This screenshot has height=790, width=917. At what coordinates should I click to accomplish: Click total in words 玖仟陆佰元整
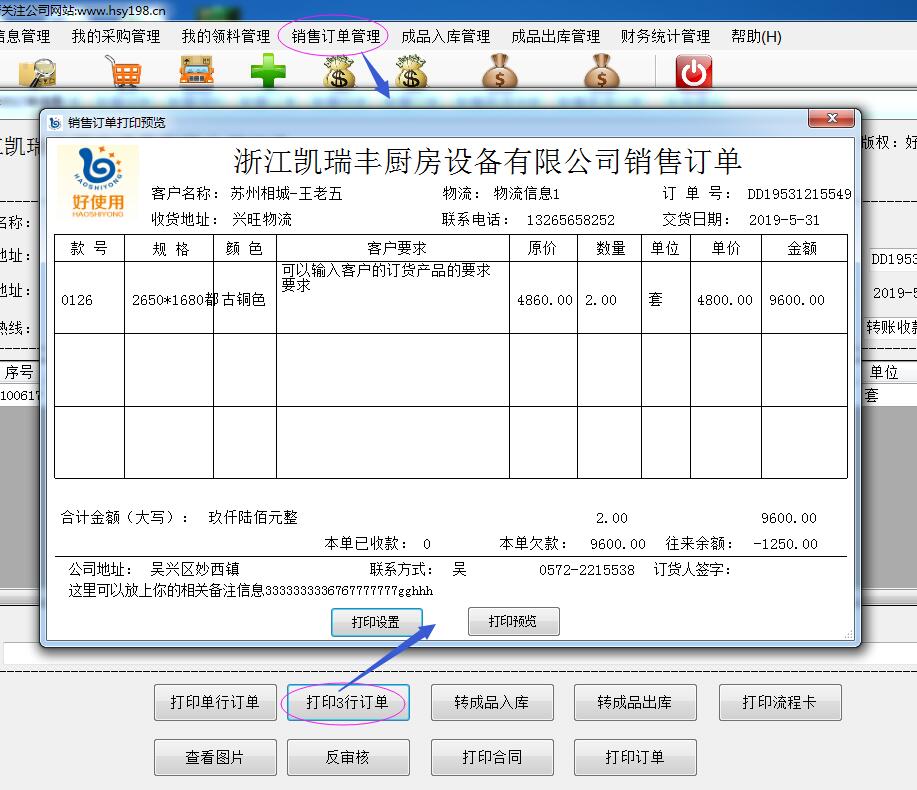(x=253, y=518)
